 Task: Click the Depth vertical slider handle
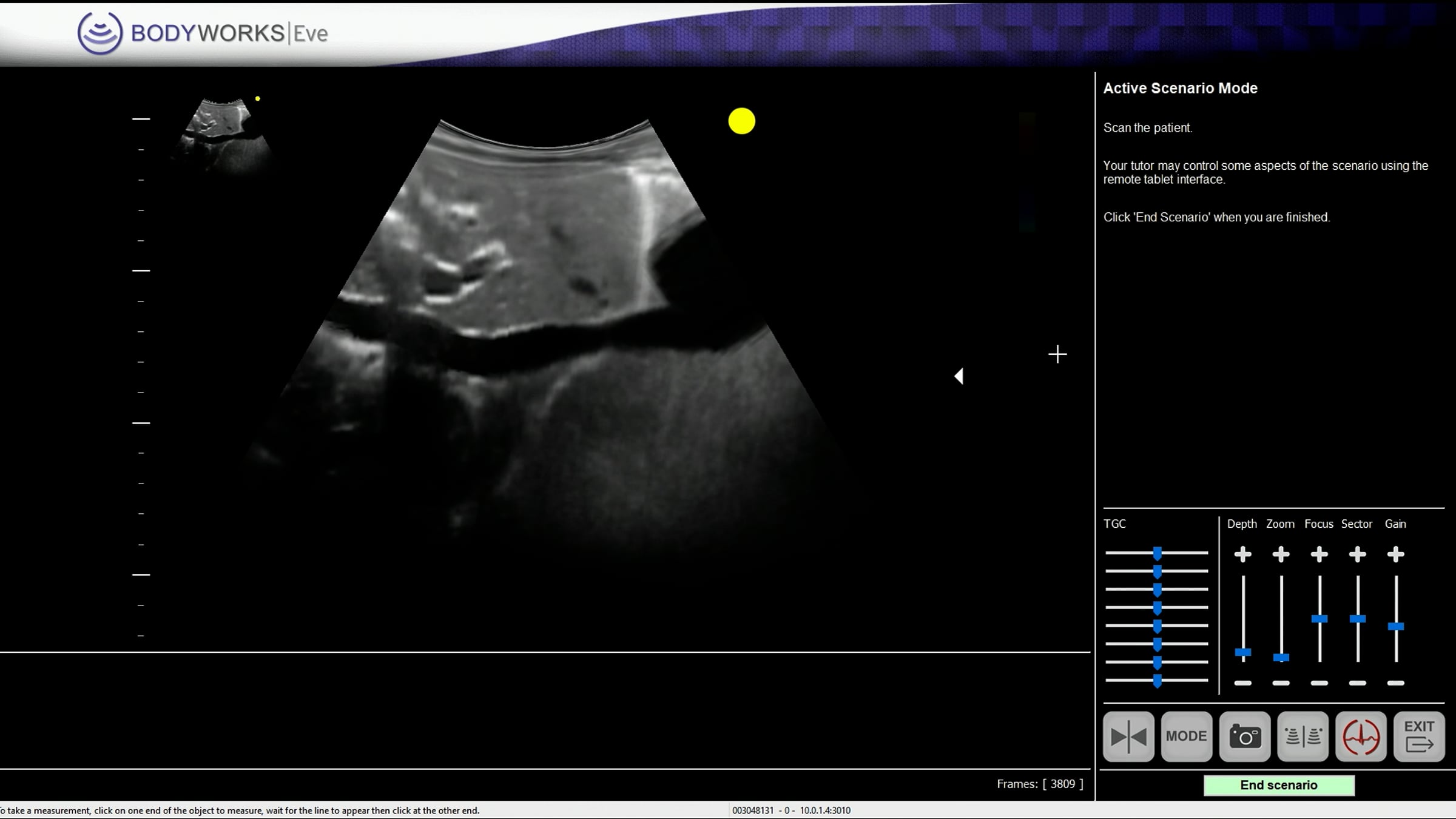pos(1242,652)
